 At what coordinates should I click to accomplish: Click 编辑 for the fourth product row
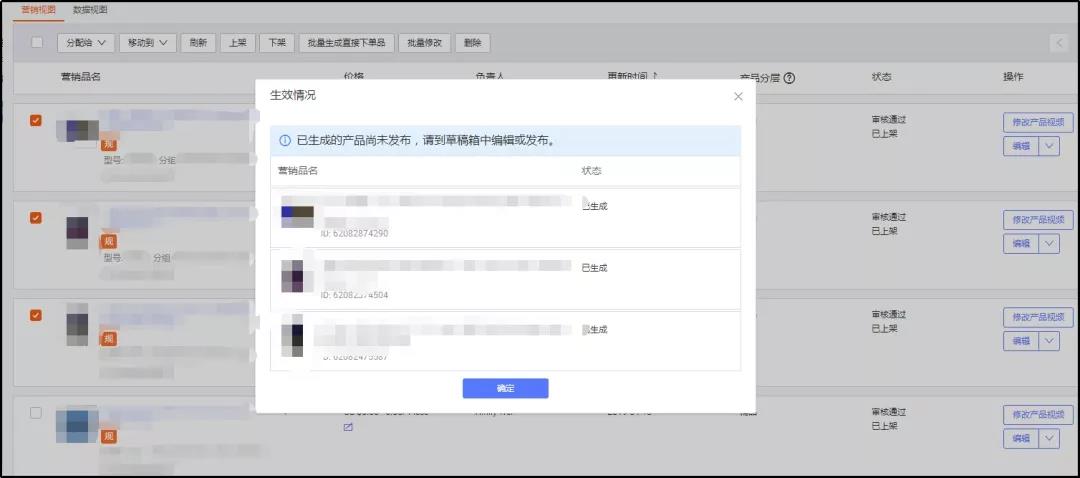[1021, 438]
